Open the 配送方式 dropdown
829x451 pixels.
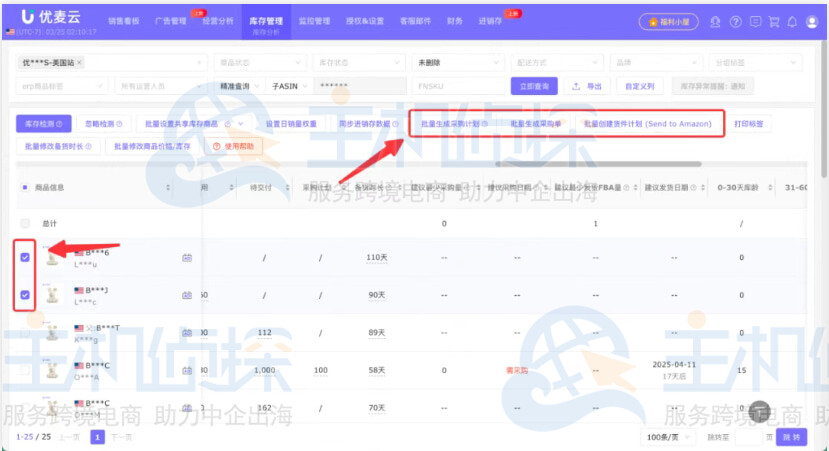click(x=557, y=62)
